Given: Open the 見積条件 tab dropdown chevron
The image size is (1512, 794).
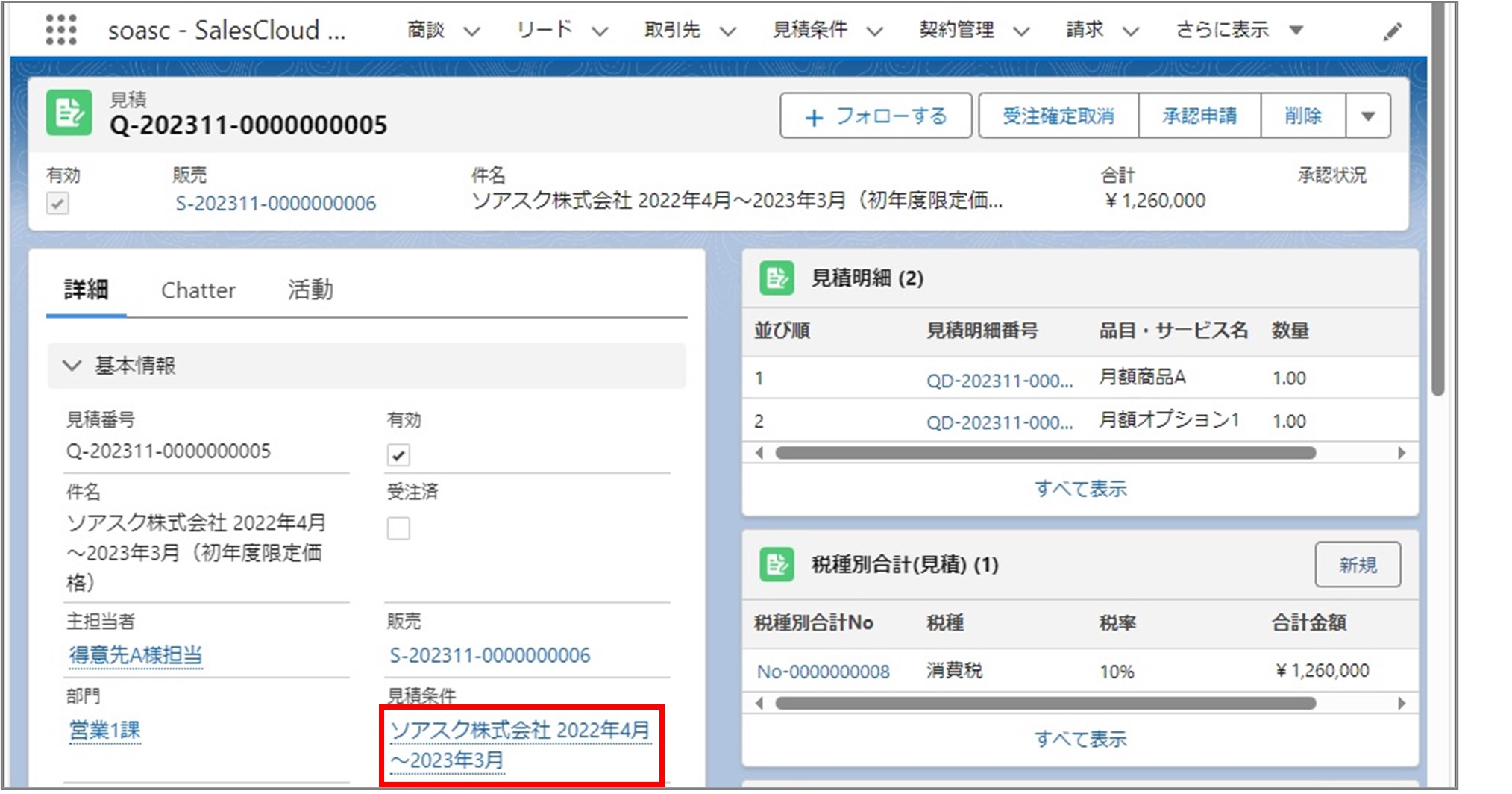Looking at the screenshot, I should [x=874, y=31].
